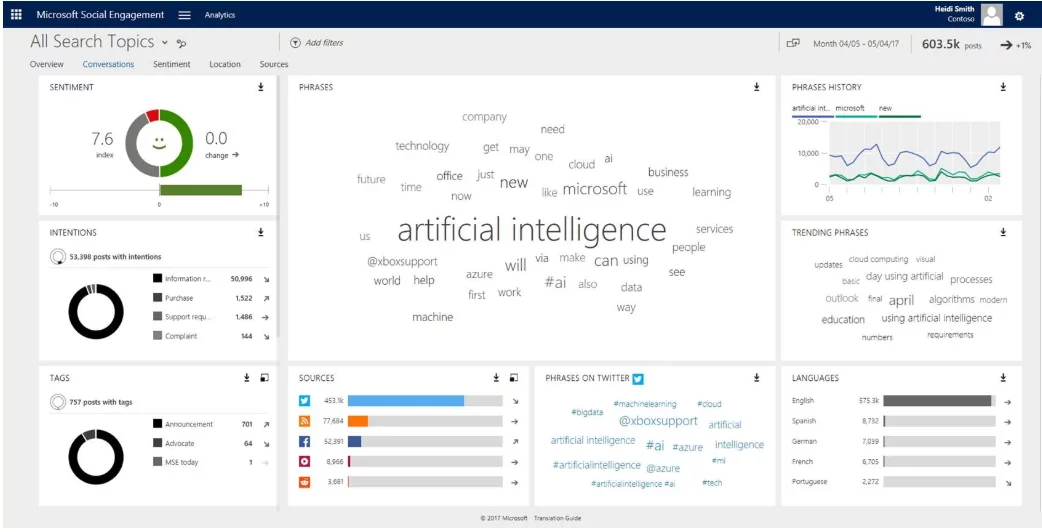The width and height of the screenshot is (1042, 532).
Task: Download the Phrases word cloud data
Action: coord(757,87)
